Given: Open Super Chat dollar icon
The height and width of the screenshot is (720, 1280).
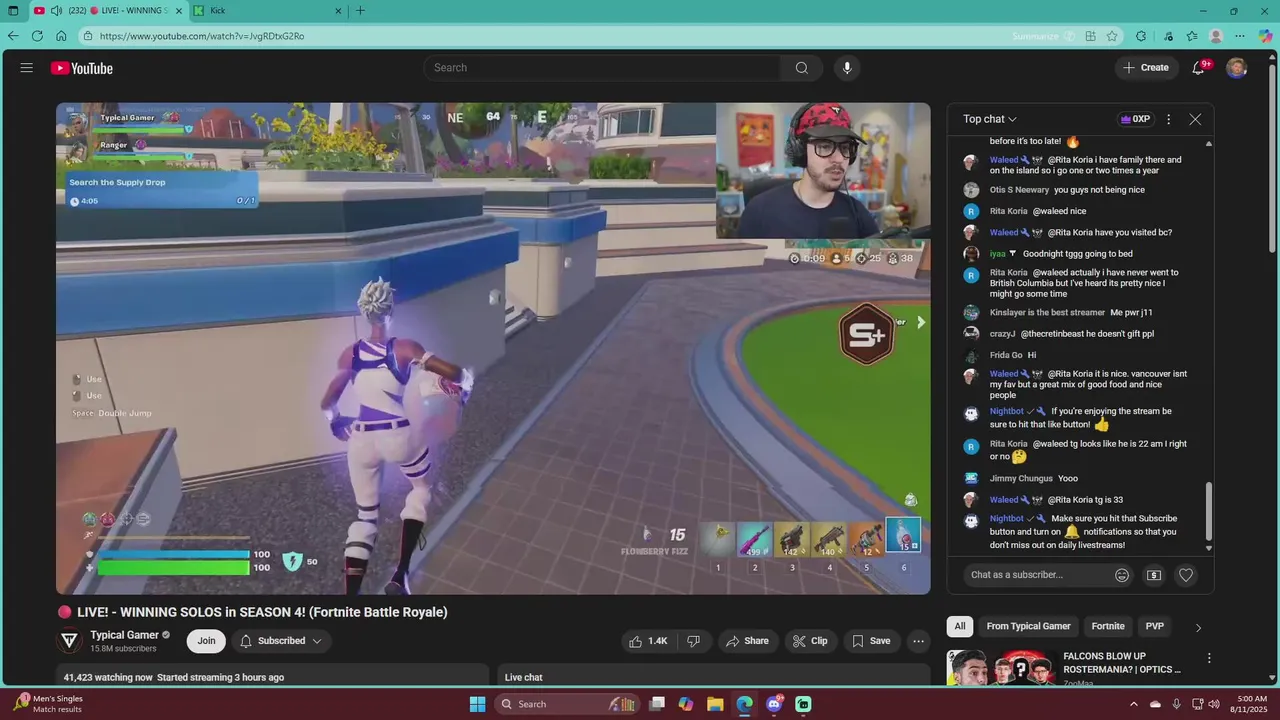Looking at the screenshot, I should pos(1154,575).
